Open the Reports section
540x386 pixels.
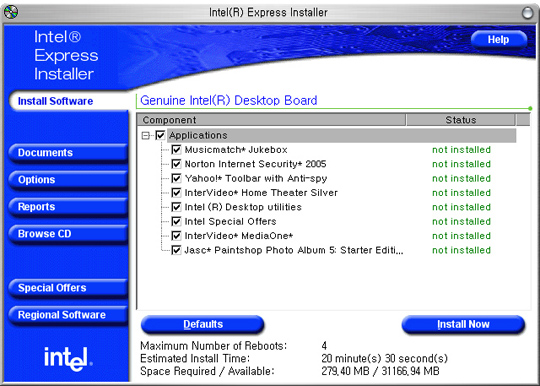(68, 207)
